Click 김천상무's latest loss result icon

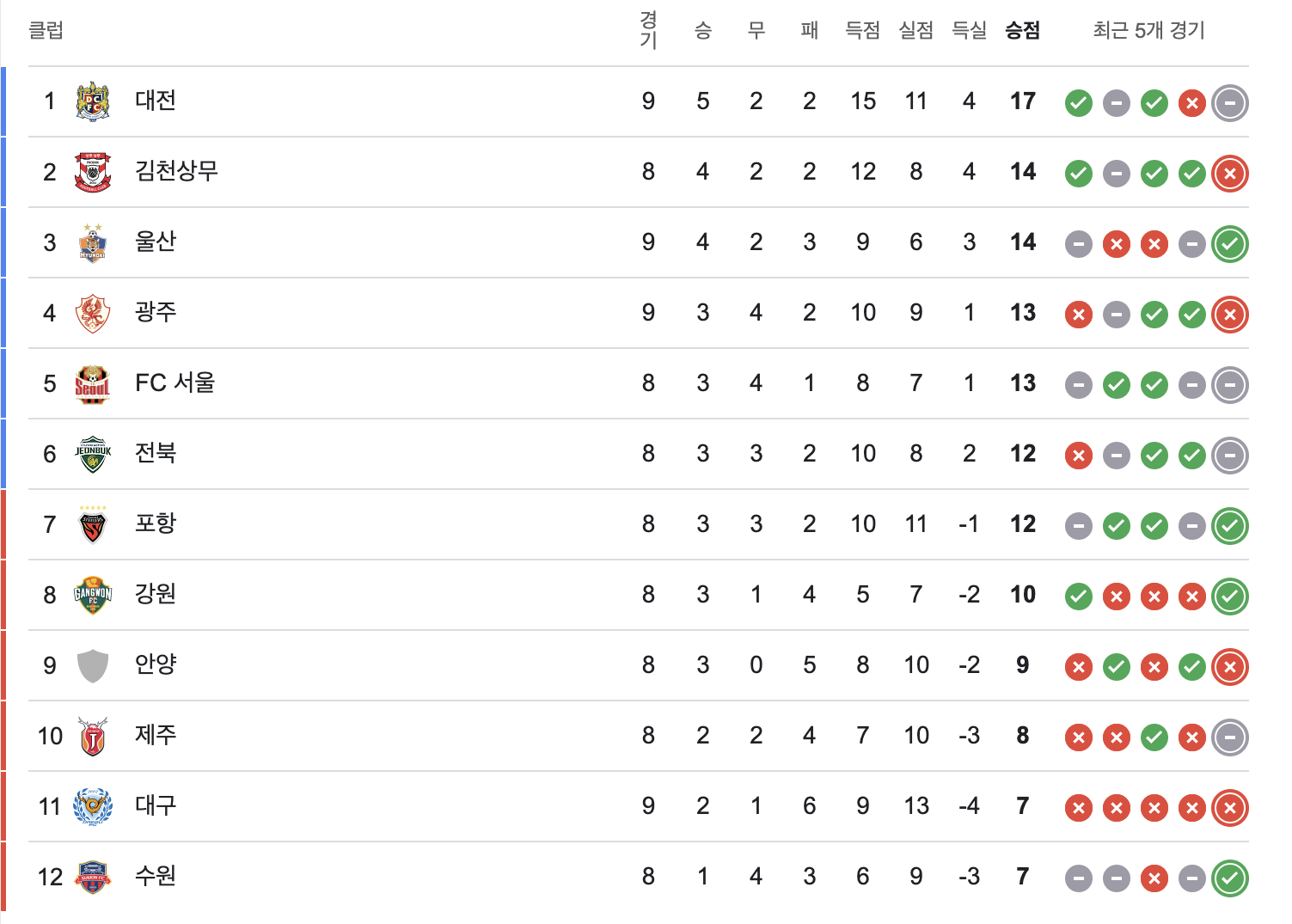(1230, 174)
